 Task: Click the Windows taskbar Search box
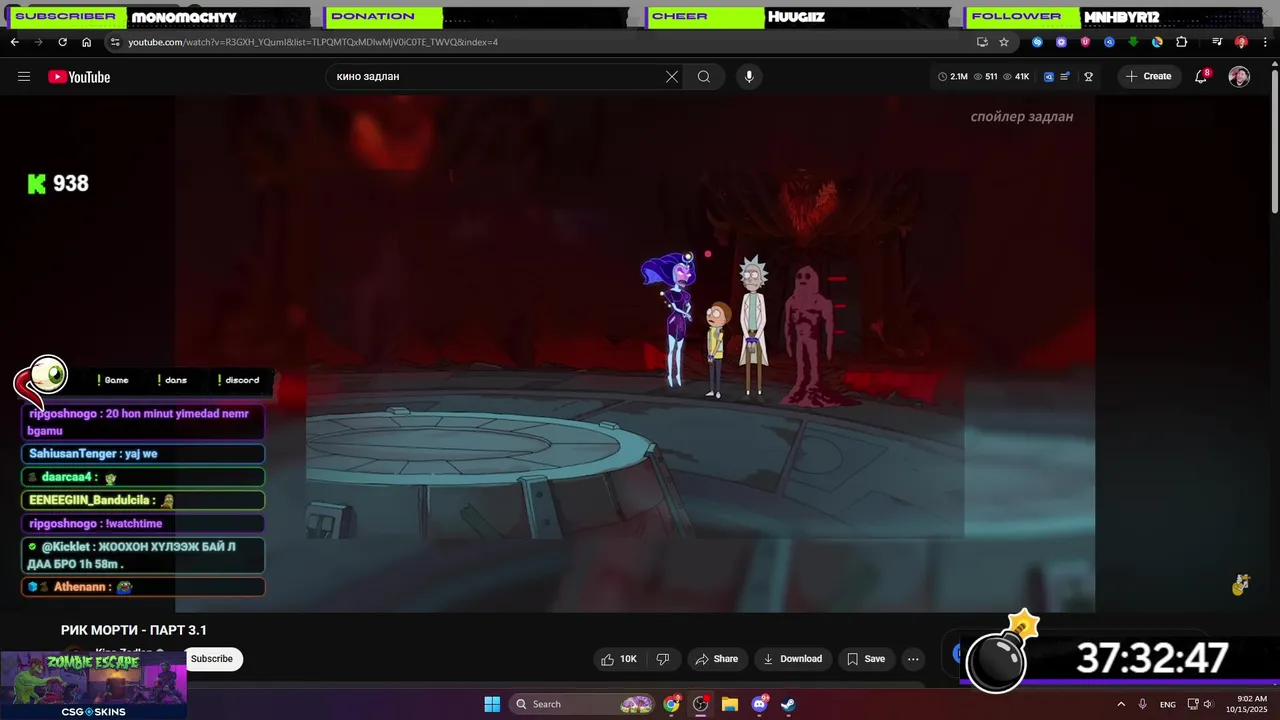coord(584,704)
